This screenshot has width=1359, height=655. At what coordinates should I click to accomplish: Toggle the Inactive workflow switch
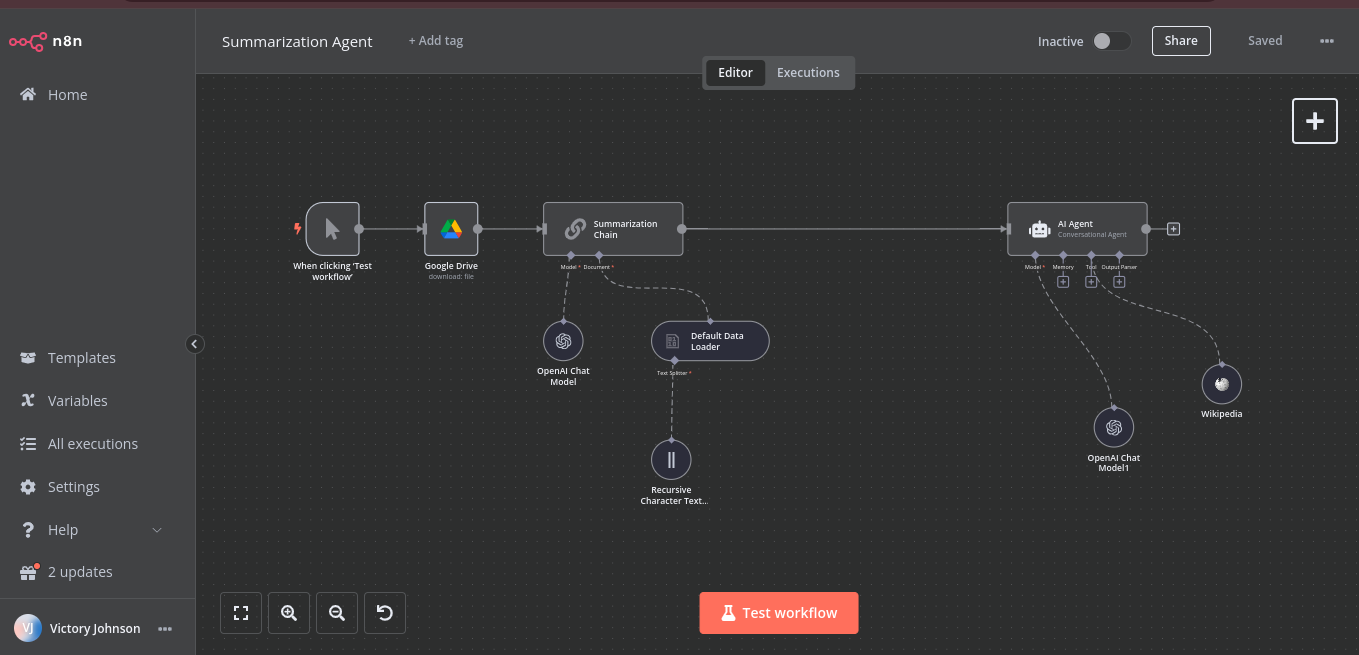1111,41
